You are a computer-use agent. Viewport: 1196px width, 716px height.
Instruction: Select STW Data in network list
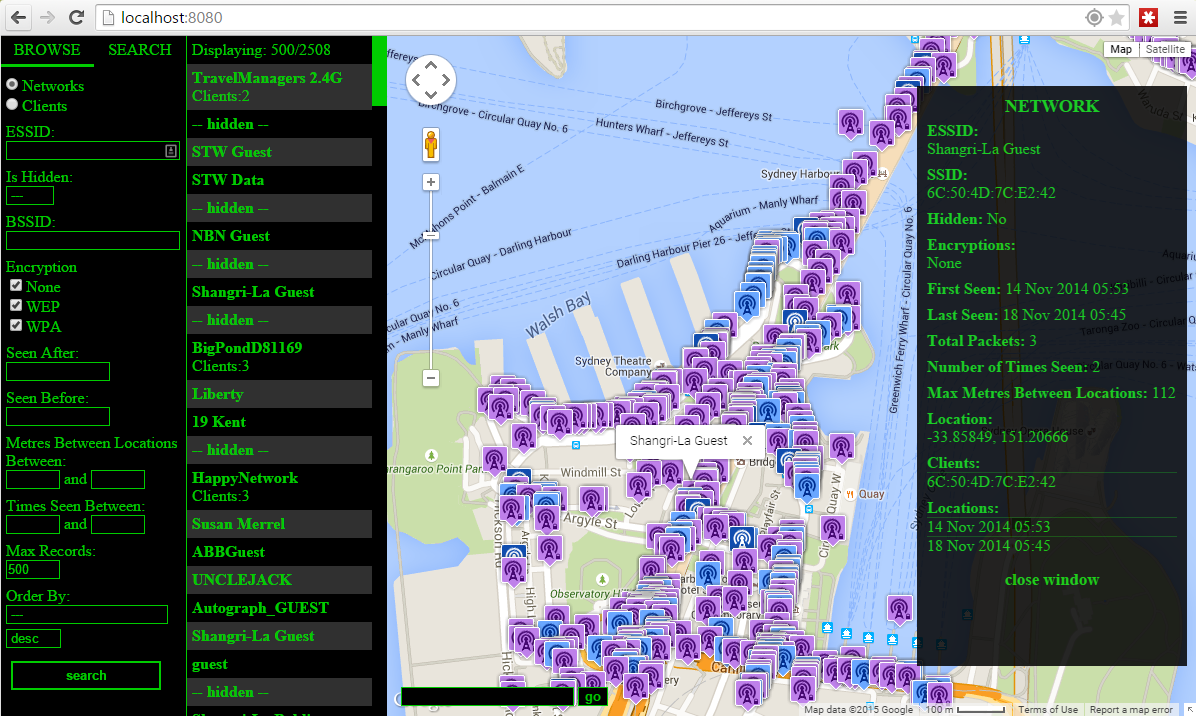[279, 180]
